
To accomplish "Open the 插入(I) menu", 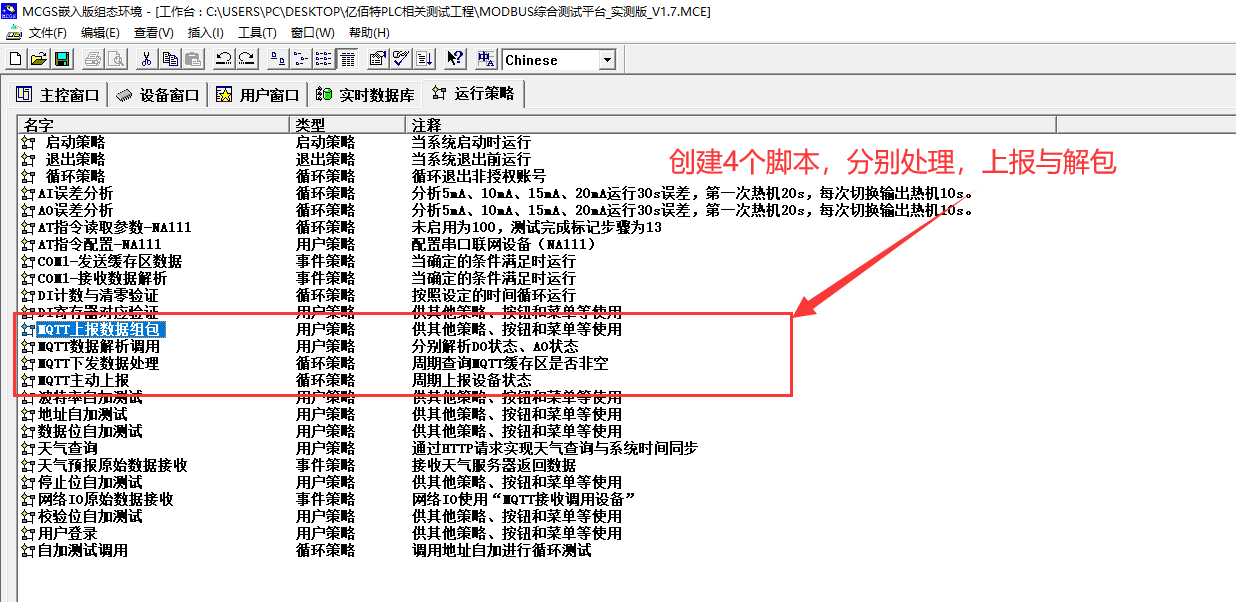I will (x=206, y=32).
